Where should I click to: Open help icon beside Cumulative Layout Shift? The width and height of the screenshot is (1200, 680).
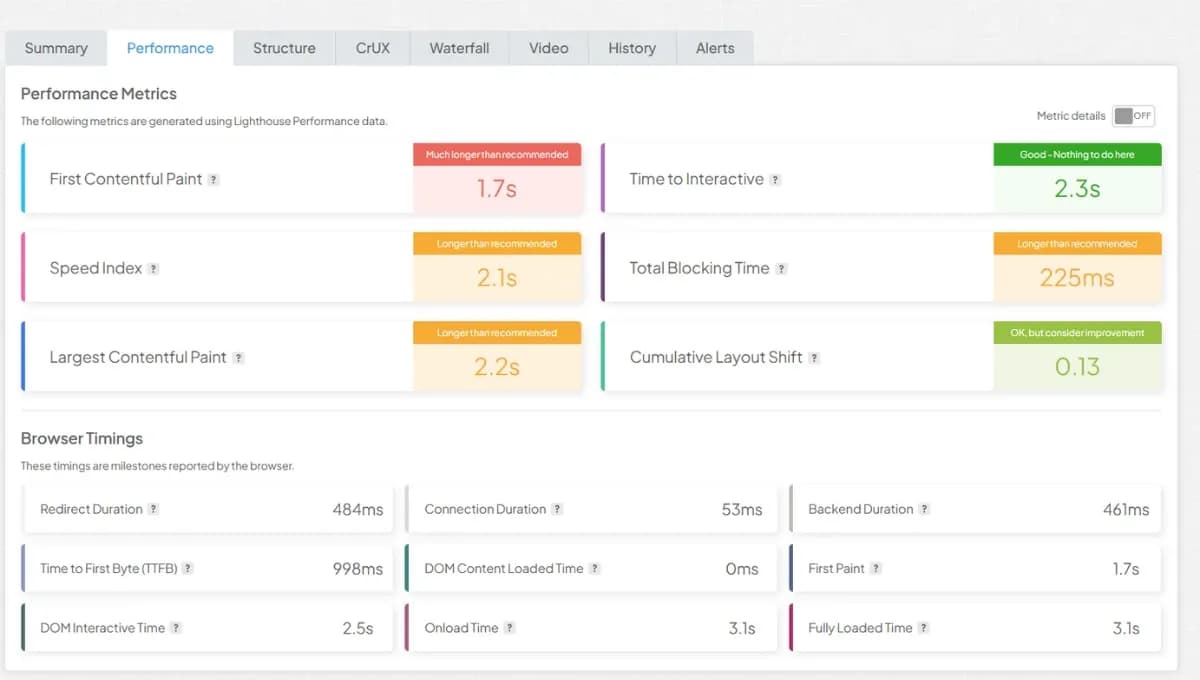pos(814,358)
